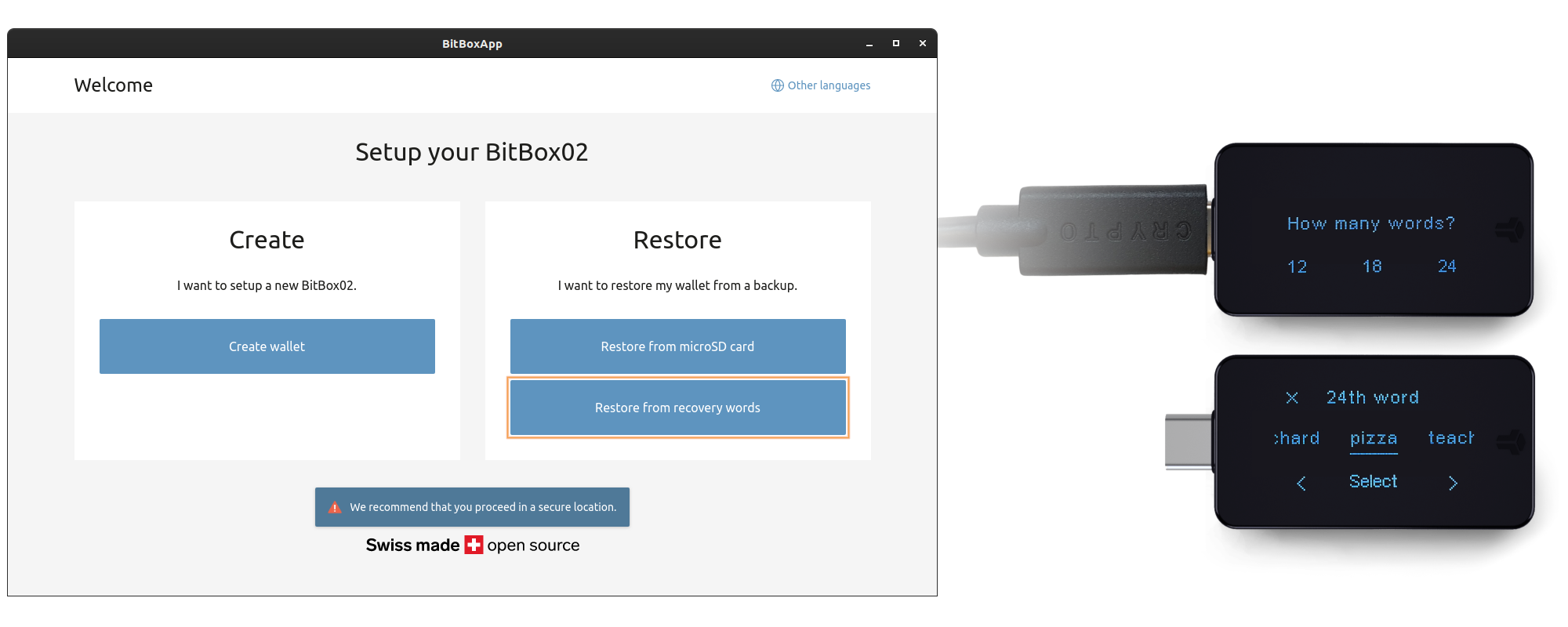This screenshot has width=1568, height=627.
Task: Click the 'open source' text
Action: tap(533, 545)
